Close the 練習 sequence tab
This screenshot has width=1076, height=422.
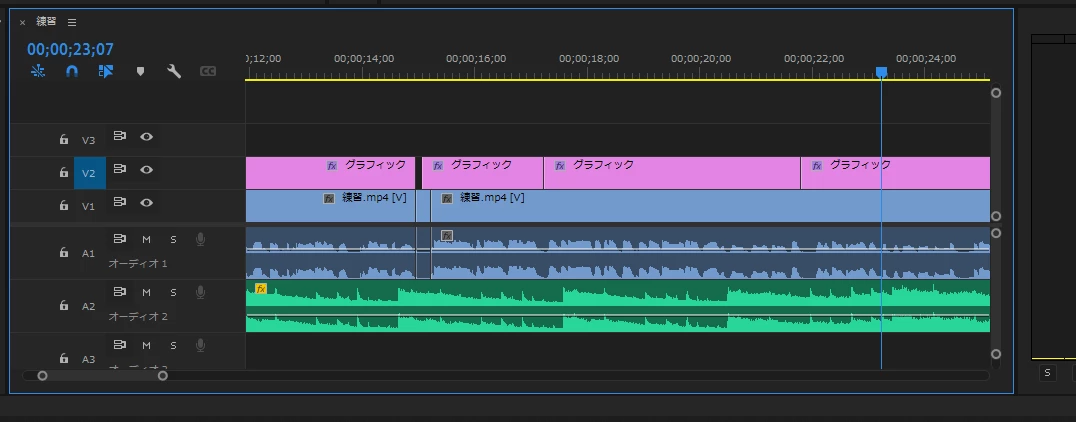pyautogui.click(x=23, y=22)
